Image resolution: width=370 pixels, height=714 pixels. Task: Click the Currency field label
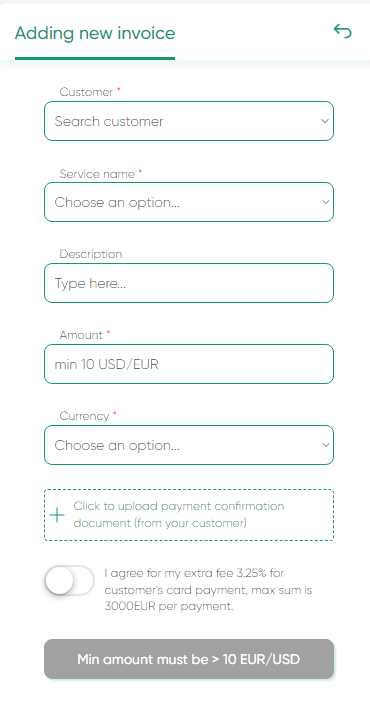(84, 416)
